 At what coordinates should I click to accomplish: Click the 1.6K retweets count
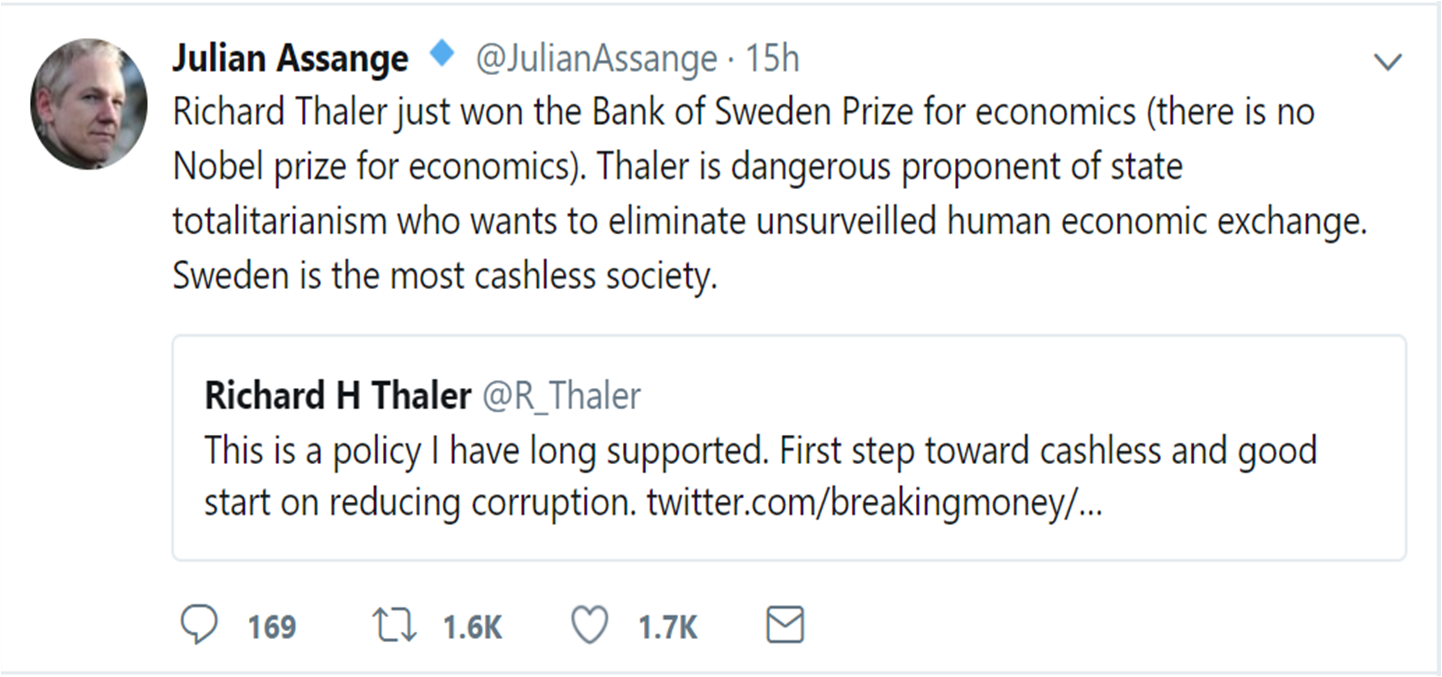472,627
